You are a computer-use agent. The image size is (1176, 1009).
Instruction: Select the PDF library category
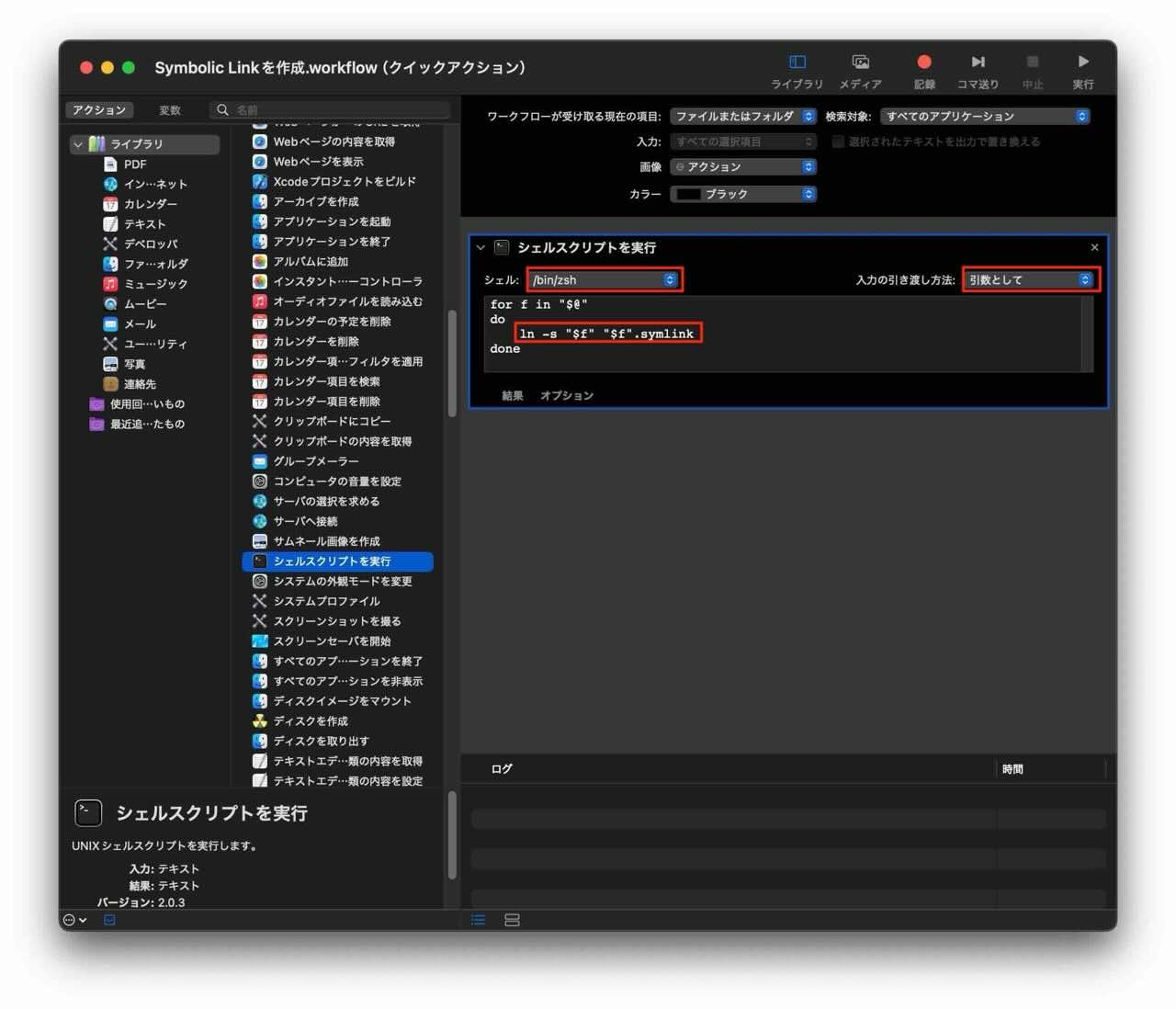[x=135, y=164]
